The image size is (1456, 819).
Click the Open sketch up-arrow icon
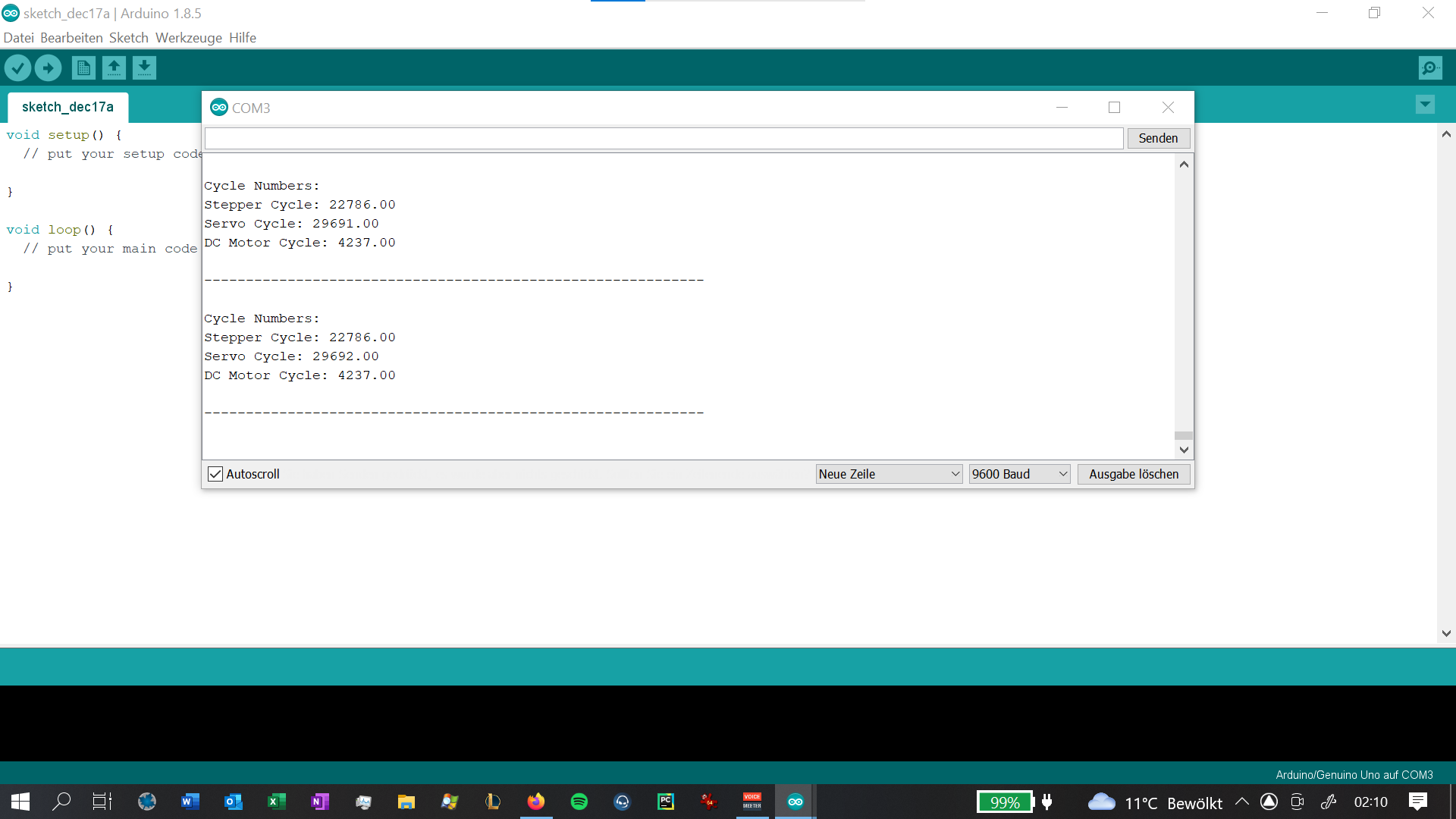pos(114,68)
